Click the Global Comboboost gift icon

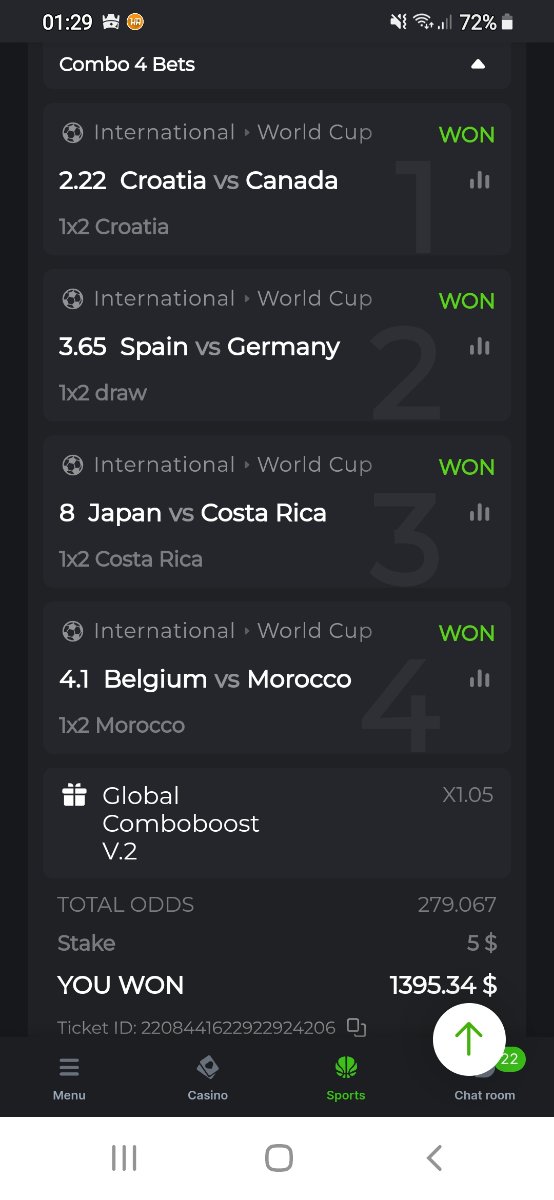74,795
